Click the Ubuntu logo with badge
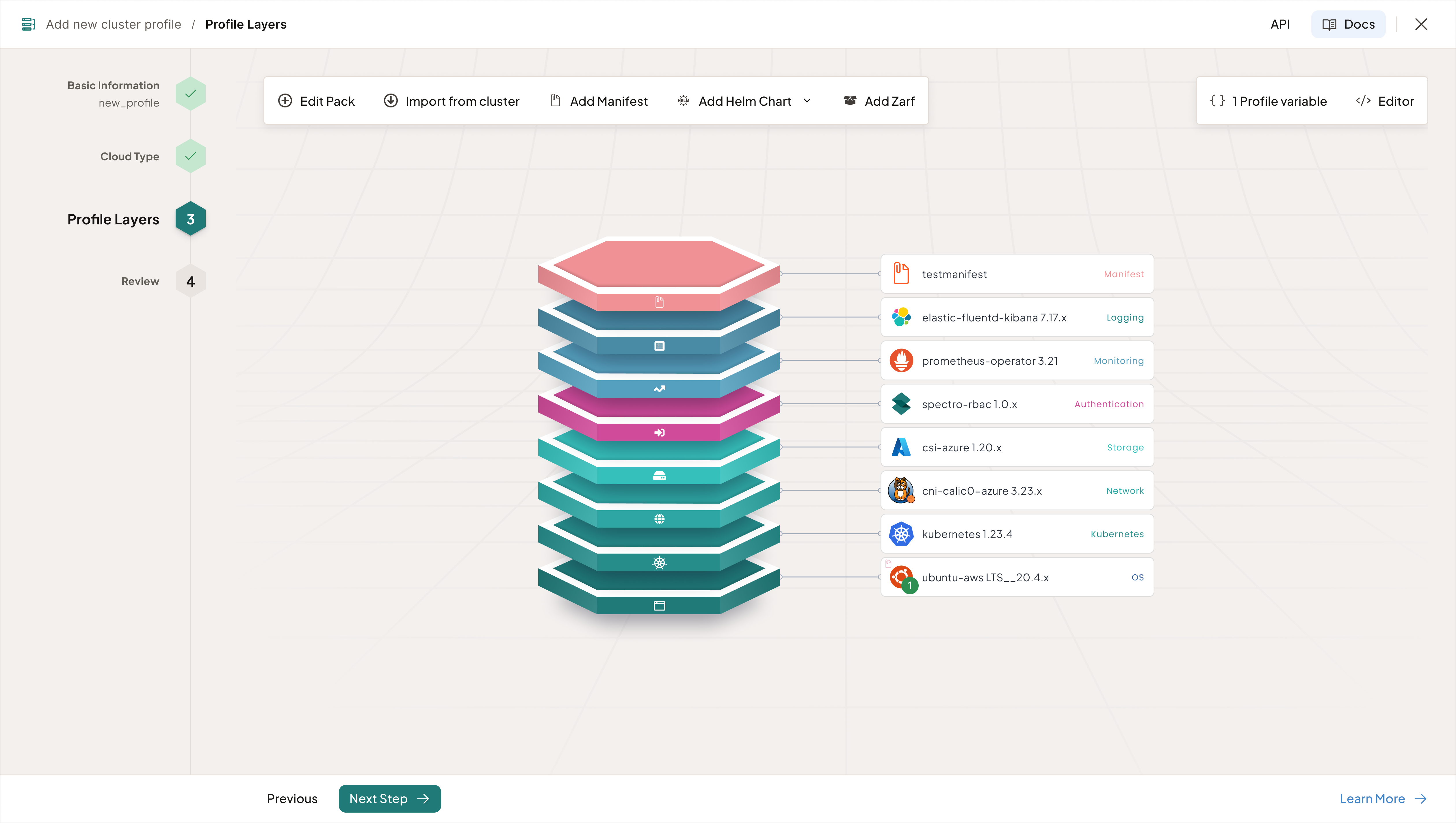 point(901,577)
